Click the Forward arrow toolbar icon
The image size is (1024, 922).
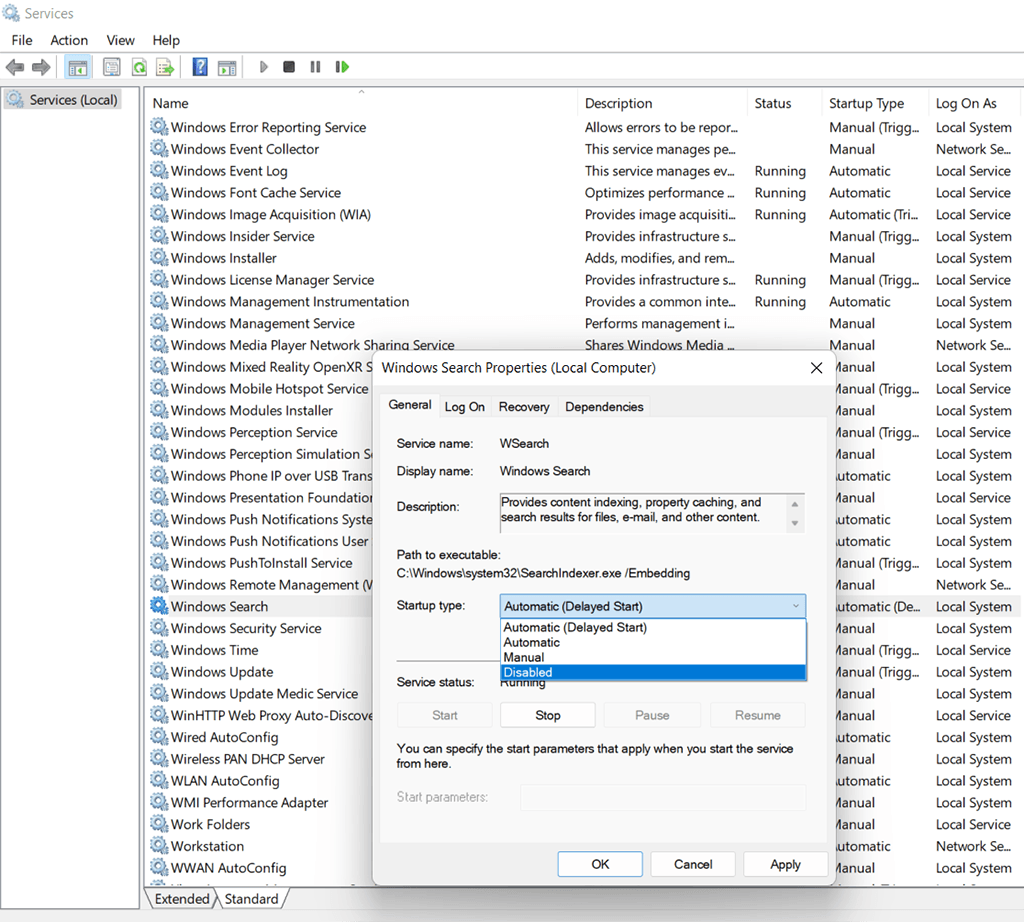(x=41, y=67)
